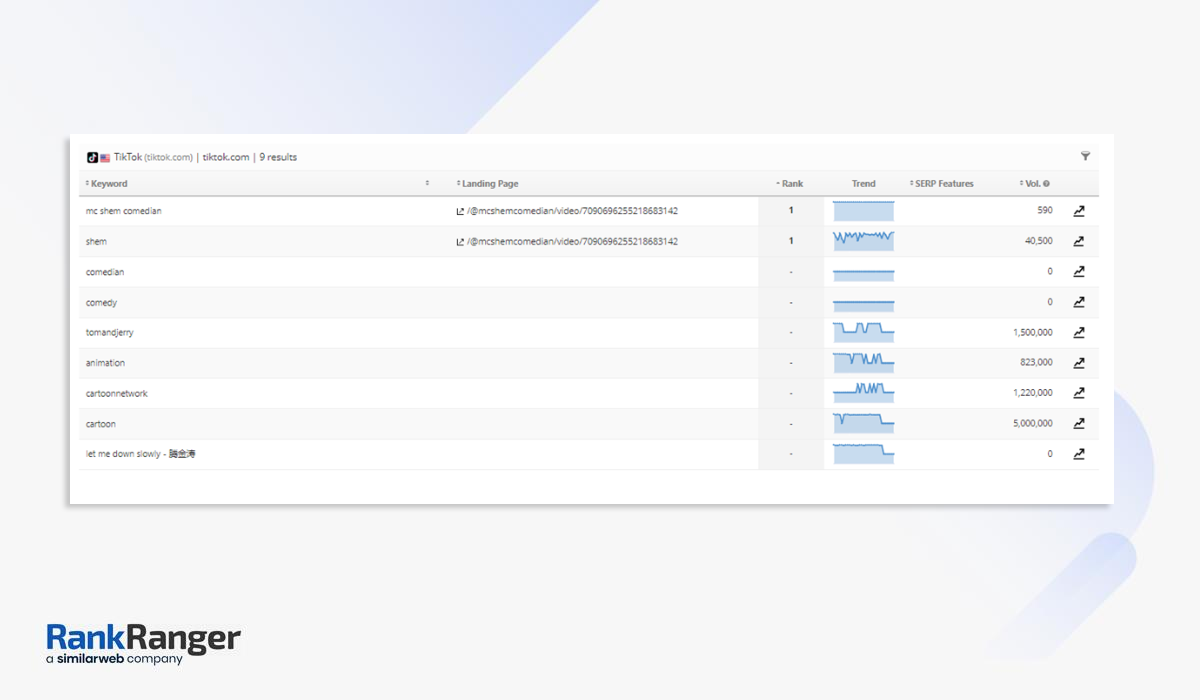Select the keyword 'tomandjerry'
Viewport: 1200px width, 700px height.
point(109,332)
